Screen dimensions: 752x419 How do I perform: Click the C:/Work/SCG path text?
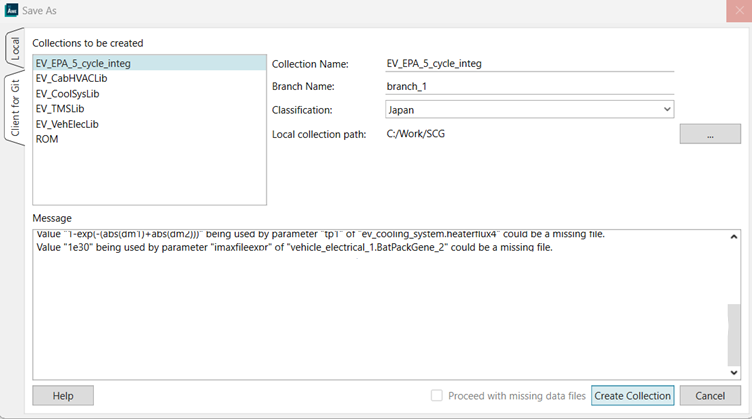click(x=415, y=134)
